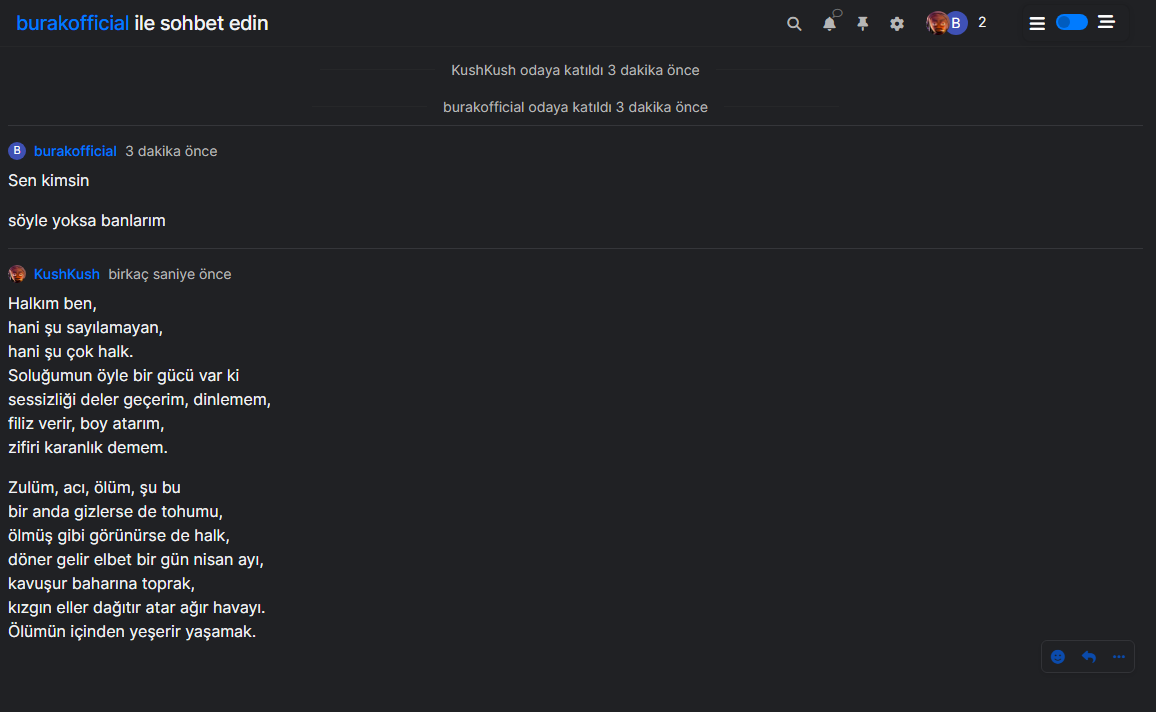Open the right list menu icon

(x=1106, y=22)
